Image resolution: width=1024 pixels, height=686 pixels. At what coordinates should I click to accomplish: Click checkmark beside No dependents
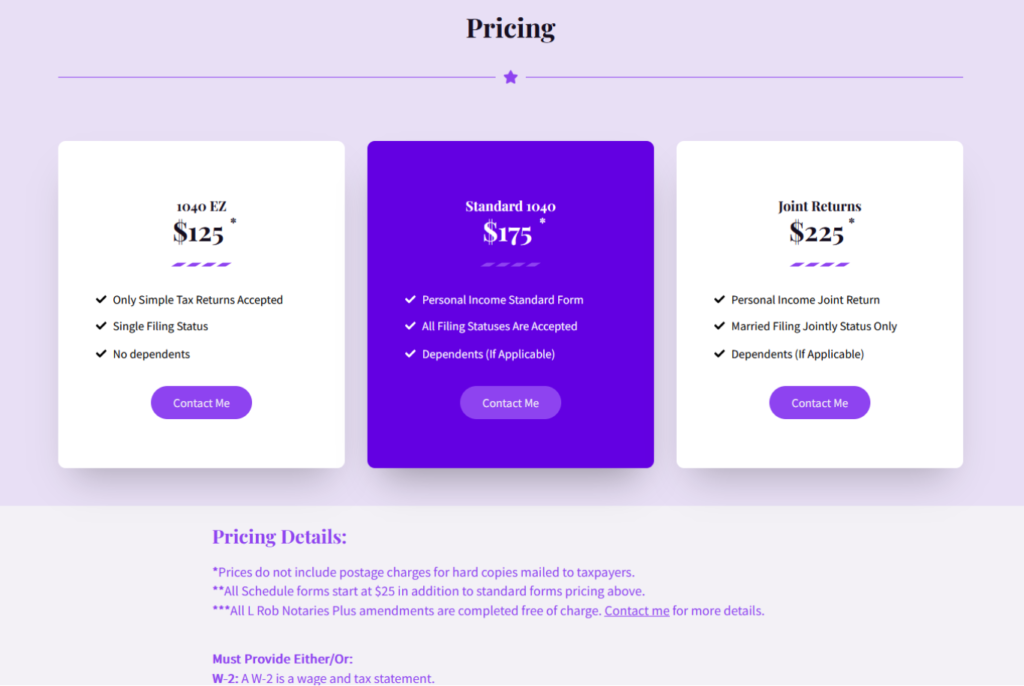(x=101, y=353)
